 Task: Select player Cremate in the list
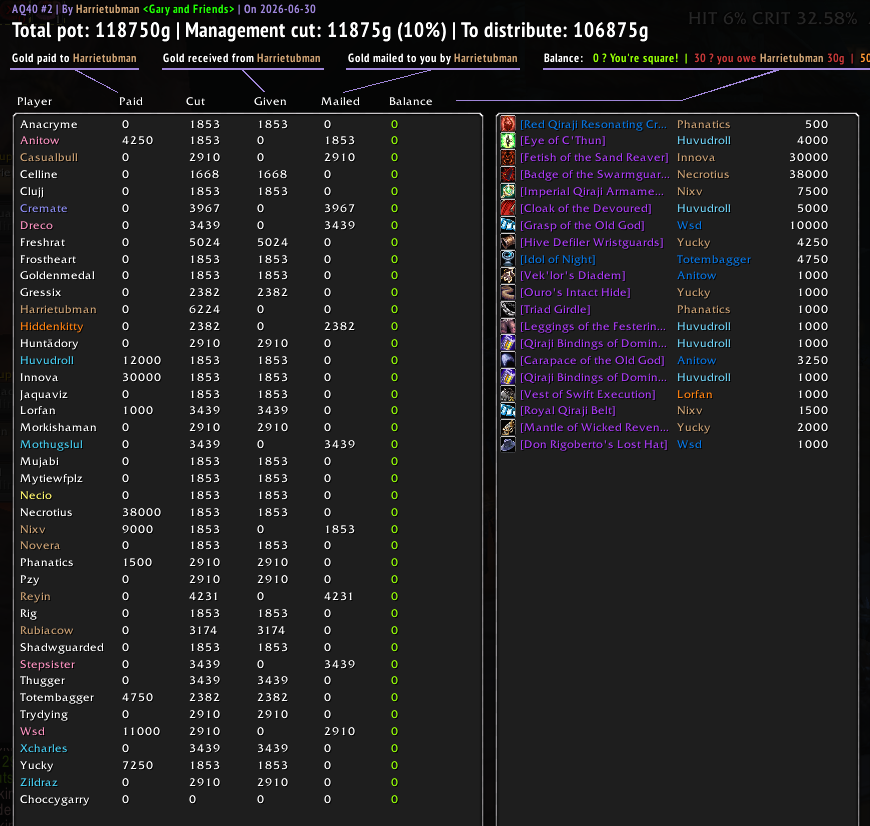pos(44,209)
